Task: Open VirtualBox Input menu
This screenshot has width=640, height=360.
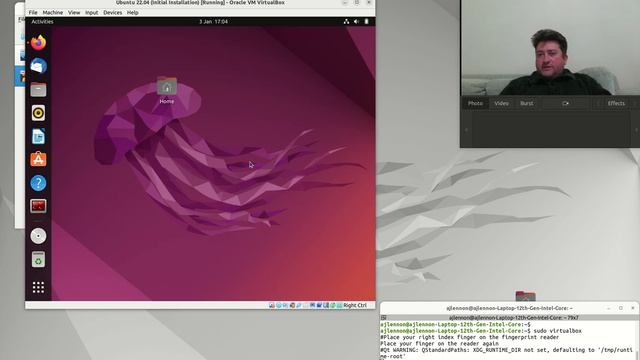Action: pos(91,13)
